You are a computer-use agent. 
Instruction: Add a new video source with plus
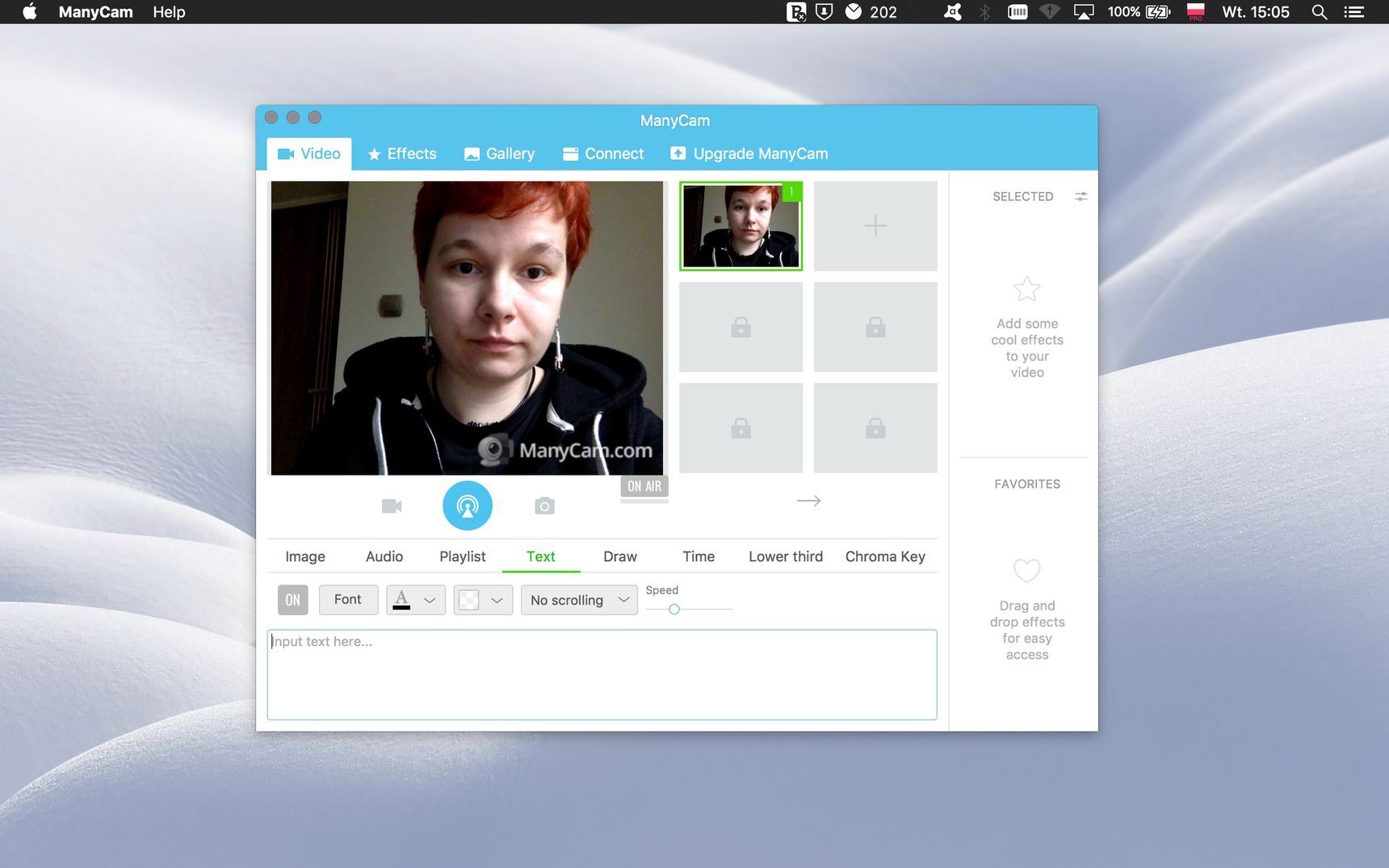point(875,226)
